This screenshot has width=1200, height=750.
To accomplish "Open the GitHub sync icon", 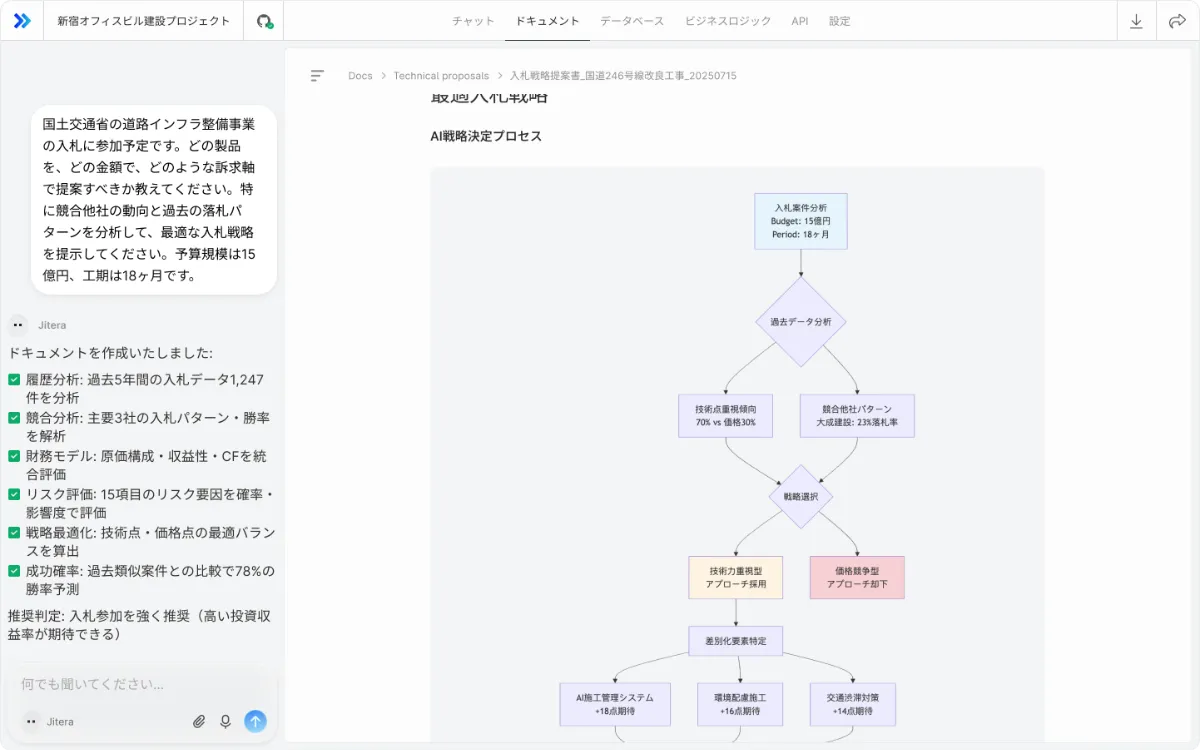I will [x=264, y=21].
